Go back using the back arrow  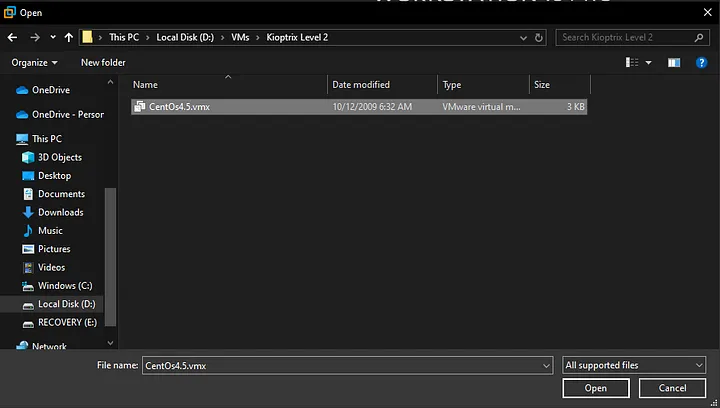click(12, 38)
